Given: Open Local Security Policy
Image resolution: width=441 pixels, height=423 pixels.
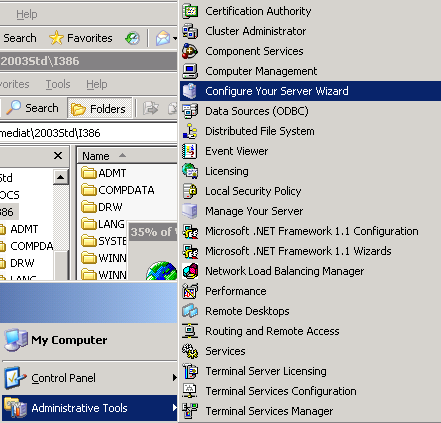Looking at the screenshot, I should tap(310, 191).
